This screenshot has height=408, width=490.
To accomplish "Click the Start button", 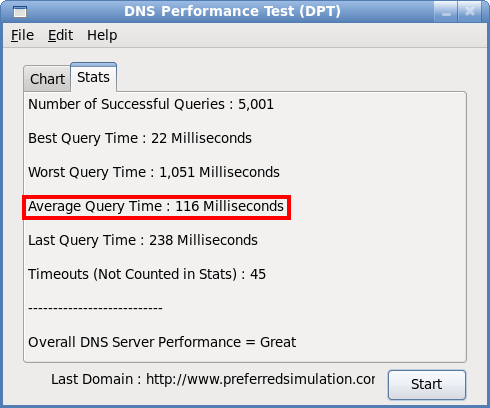I will 427,384.
